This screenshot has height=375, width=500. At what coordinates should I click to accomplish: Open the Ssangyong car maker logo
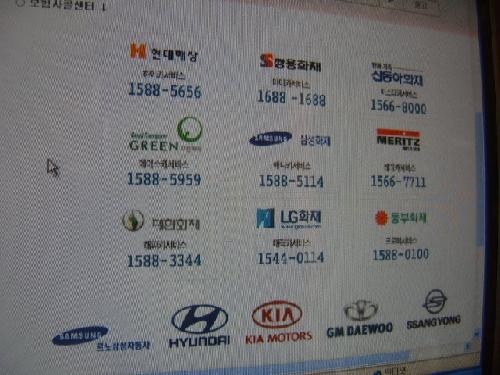click(434, 309)
